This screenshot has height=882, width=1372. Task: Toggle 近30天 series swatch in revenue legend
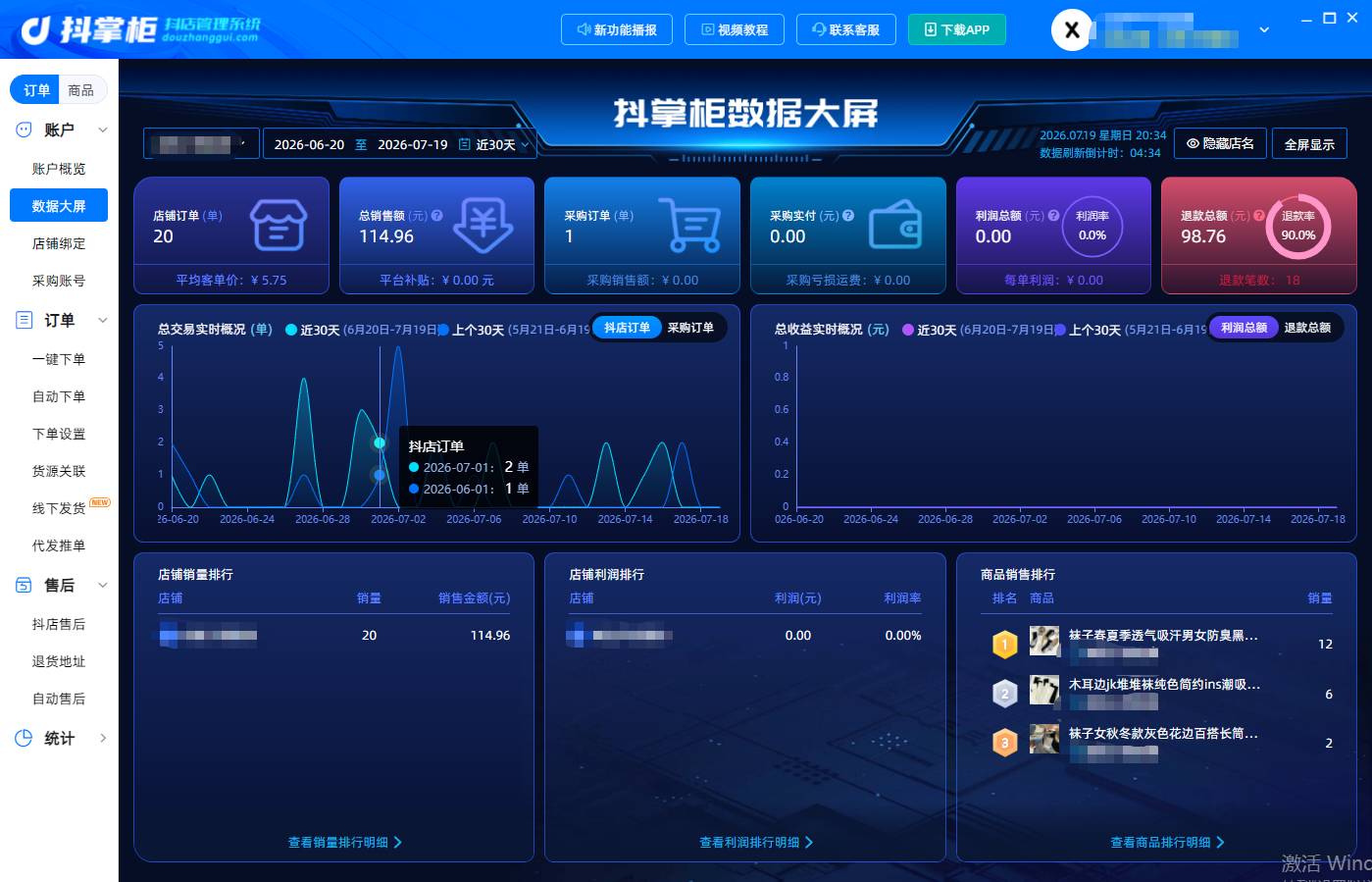click(x=908, y=330)
